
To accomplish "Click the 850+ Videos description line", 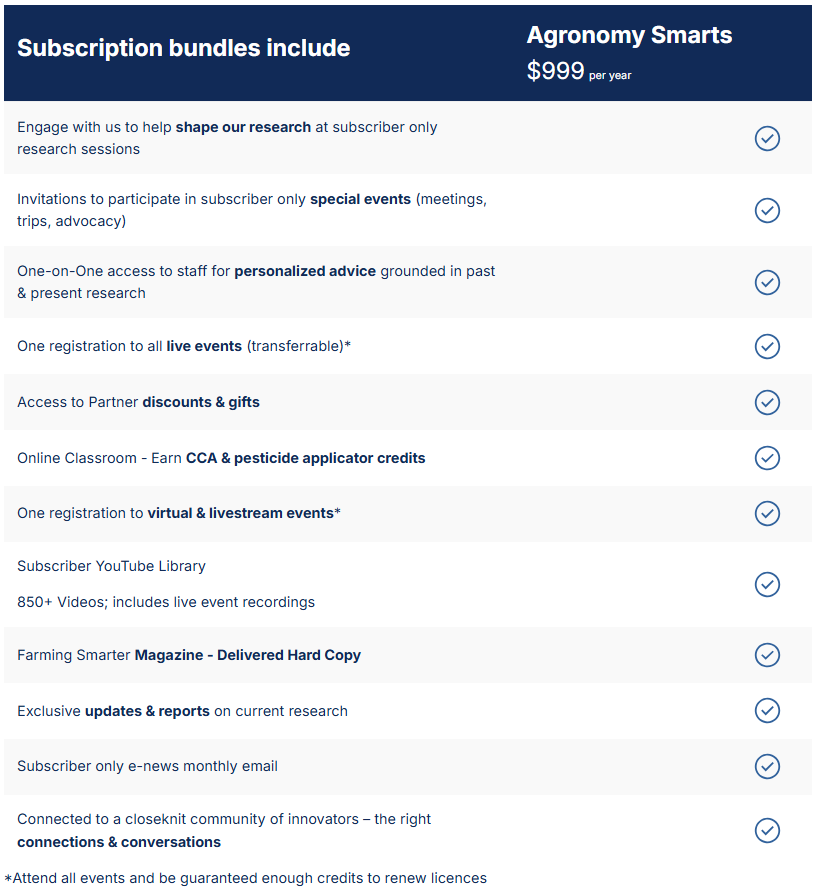I will click(166, 602).
